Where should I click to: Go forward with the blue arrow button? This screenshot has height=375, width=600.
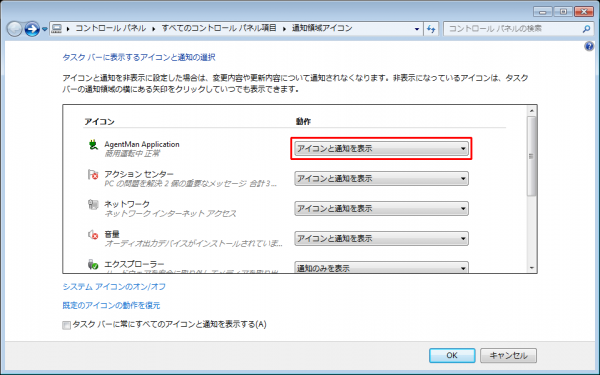[x=32, y=29]
